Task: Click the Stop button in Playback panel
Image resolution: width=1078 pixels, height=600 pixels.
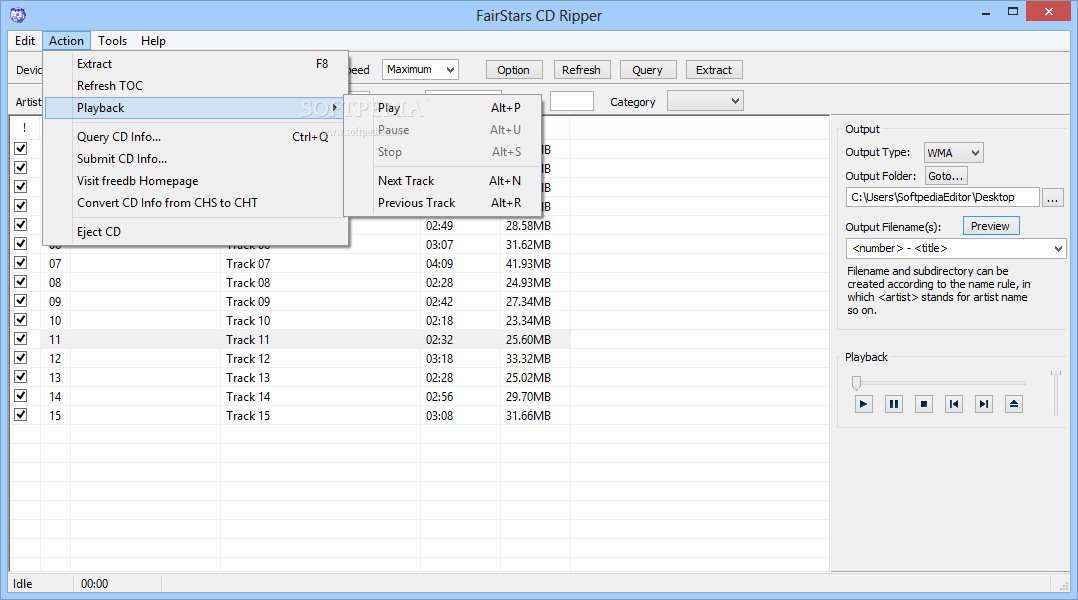Action: tap(924, 404)
